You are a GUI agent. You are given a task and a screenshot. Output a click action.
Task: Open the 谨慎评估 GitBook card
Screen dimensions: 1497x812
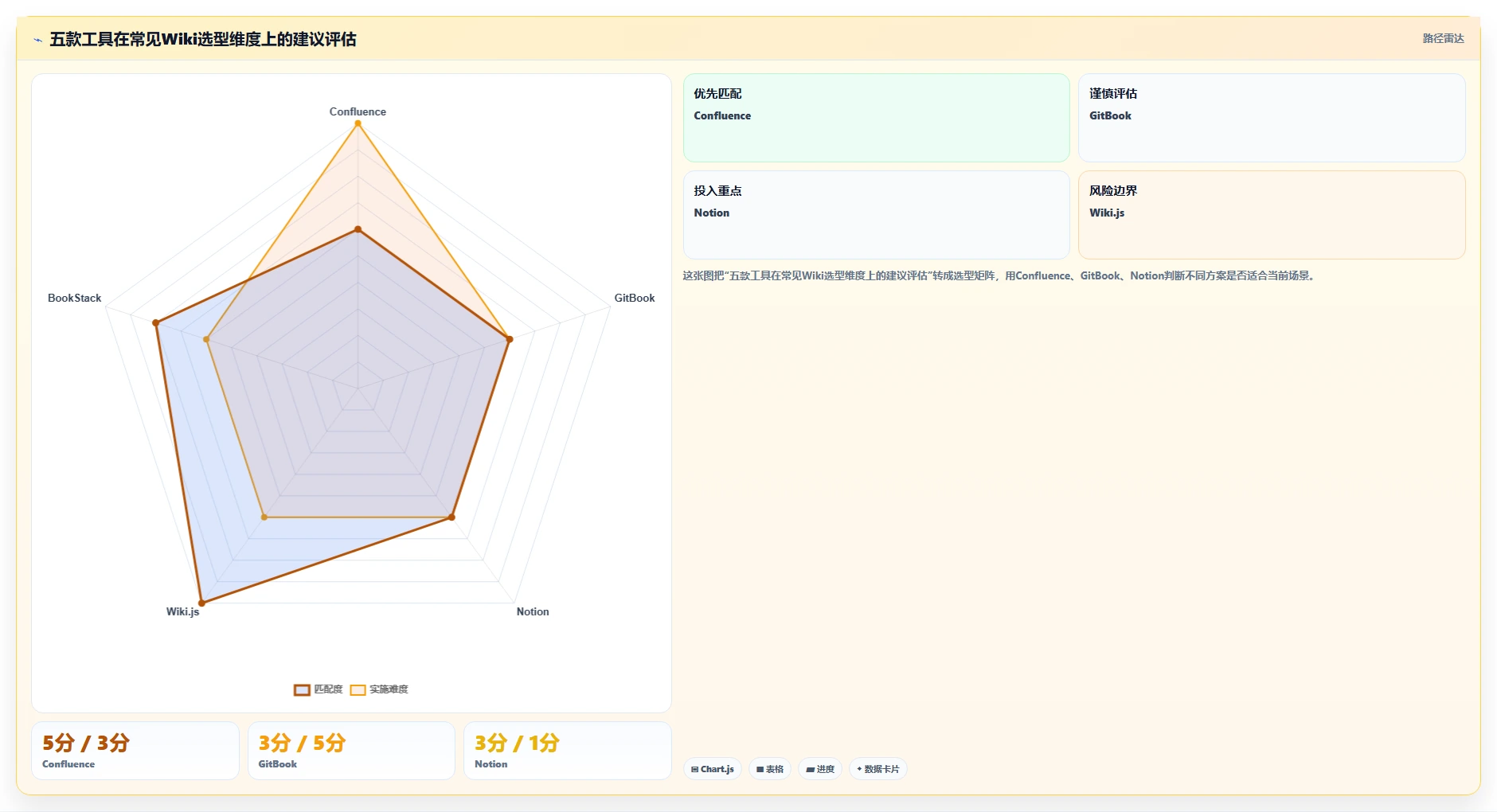1272,118
